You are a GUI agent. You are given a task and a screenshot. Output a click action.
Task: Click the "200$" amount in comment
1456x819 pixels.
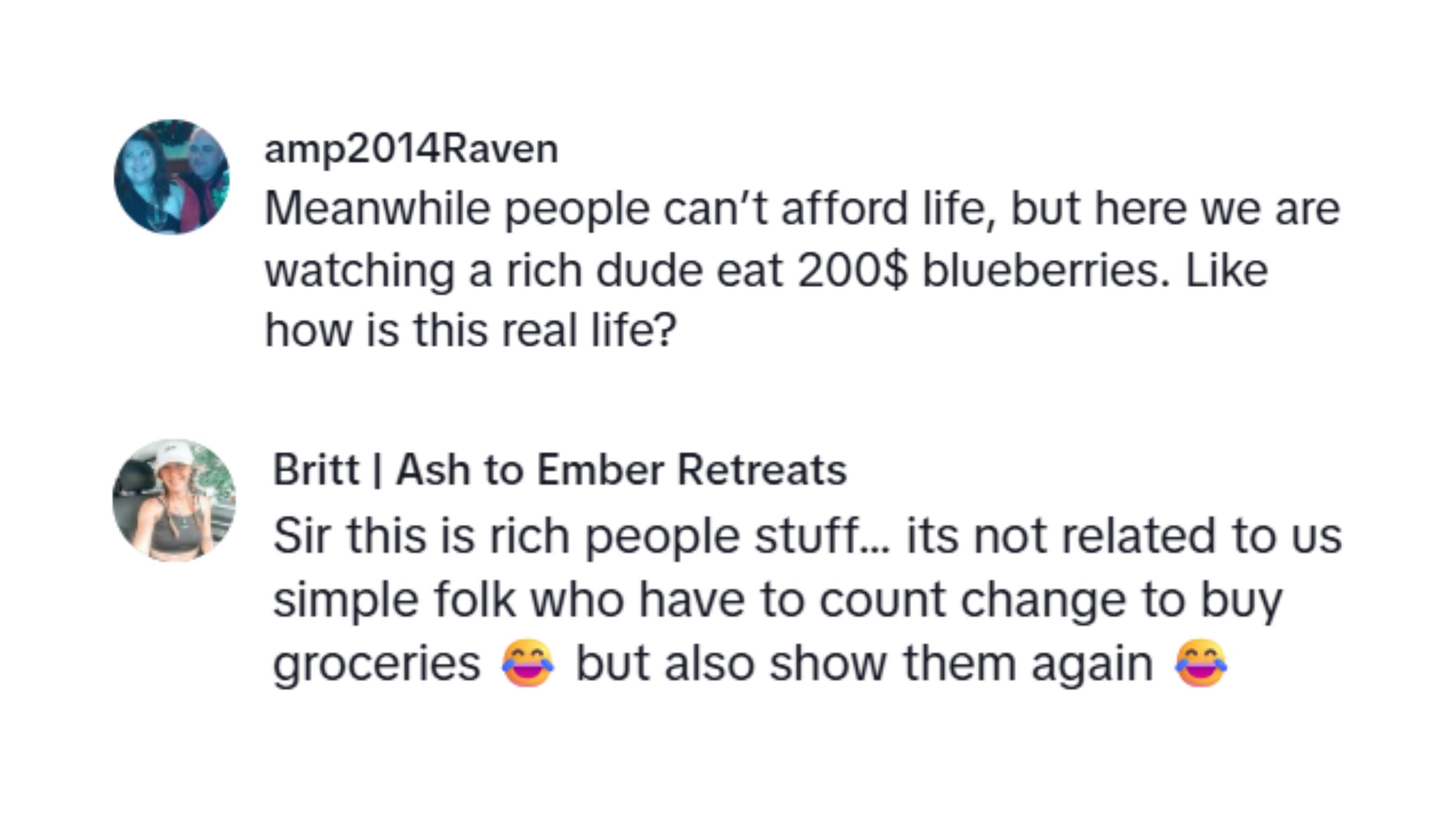coord(852,271)
